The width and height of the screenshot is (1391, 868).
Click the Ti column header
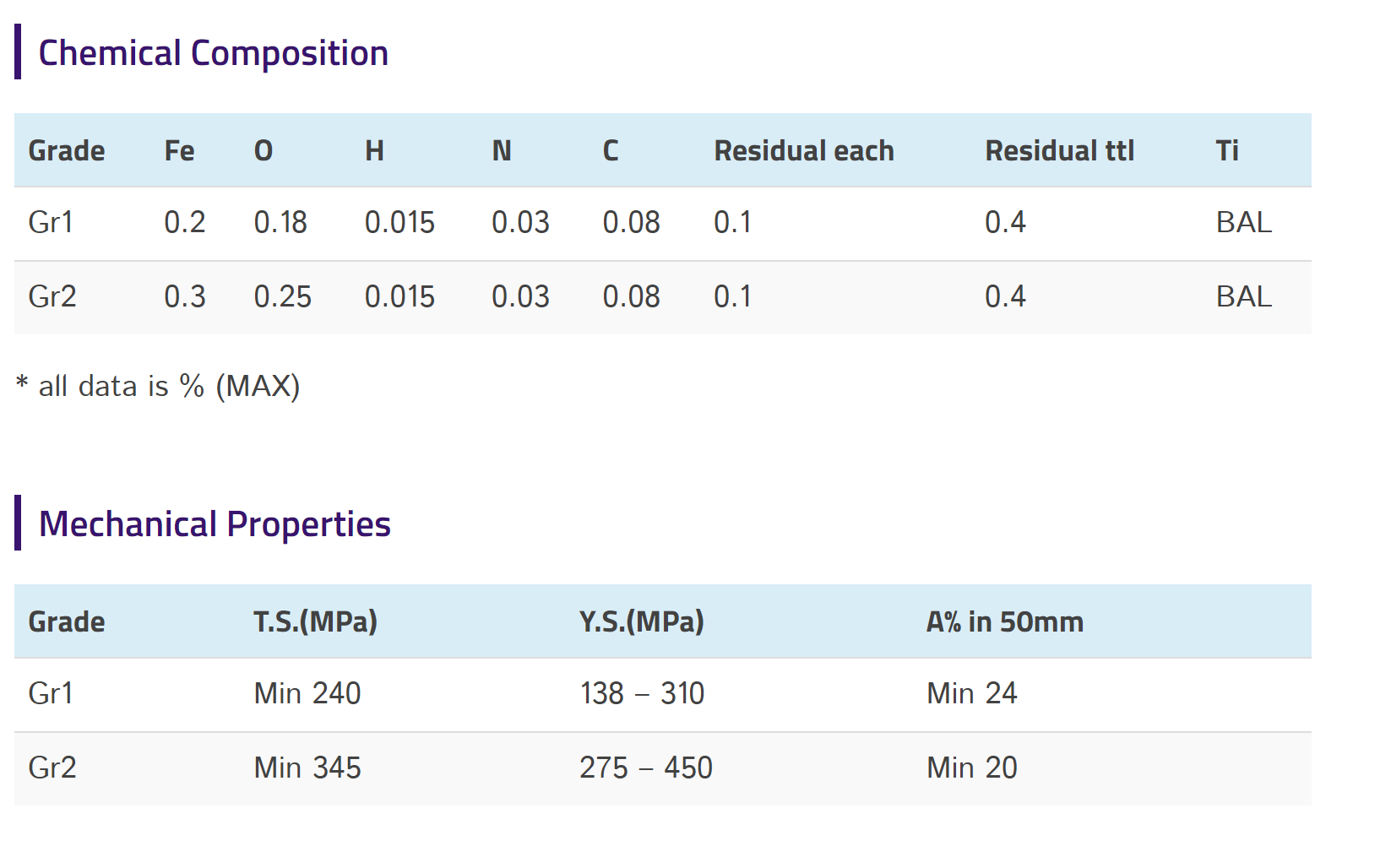click(1227, 151)
